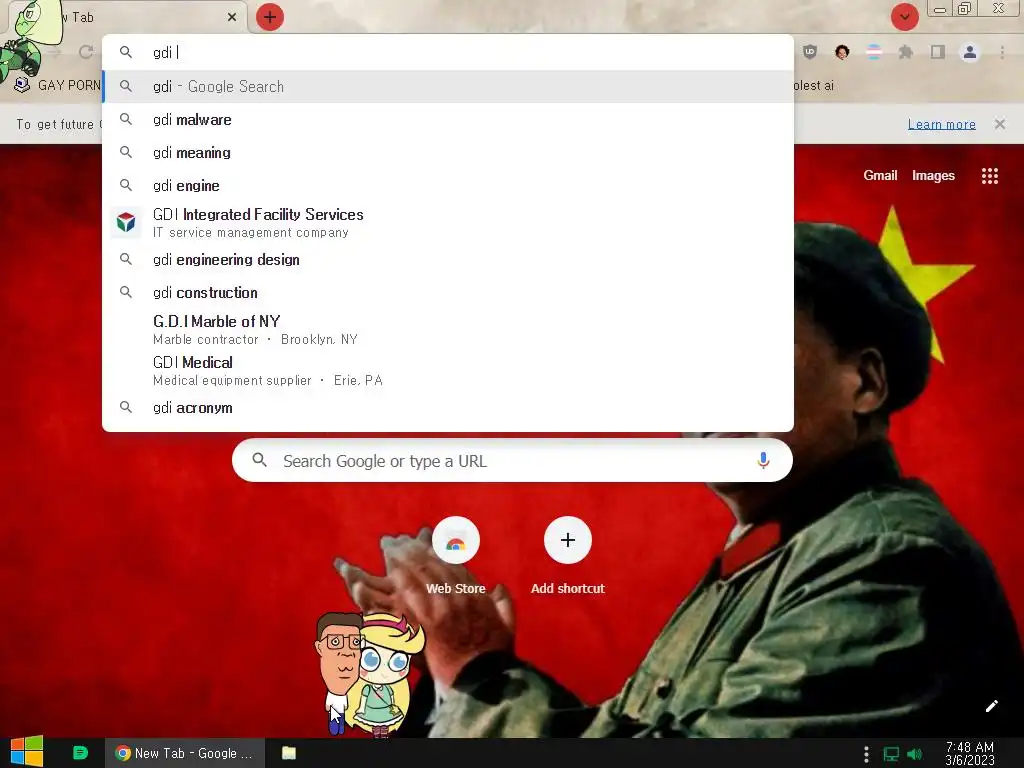Close the New Tab browser tab
This screenshot has height=768, width=1024.
pos(232,17)
